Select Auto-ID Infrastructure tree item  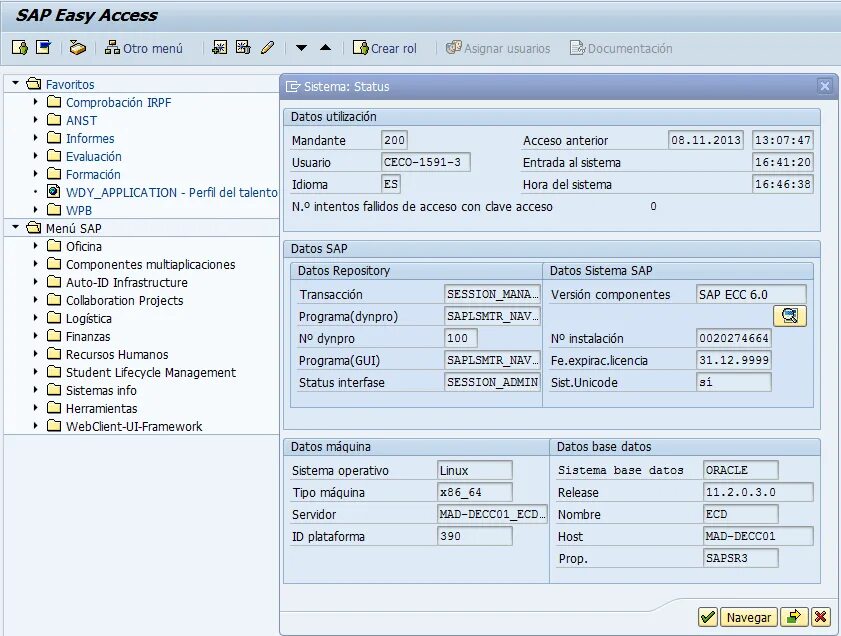point(127,282)
